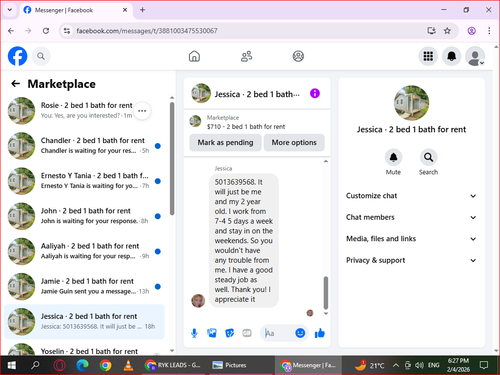Open Facebook search magnifier
The height and width of the screenshot is (375, 500).
[x=41, y=56]
